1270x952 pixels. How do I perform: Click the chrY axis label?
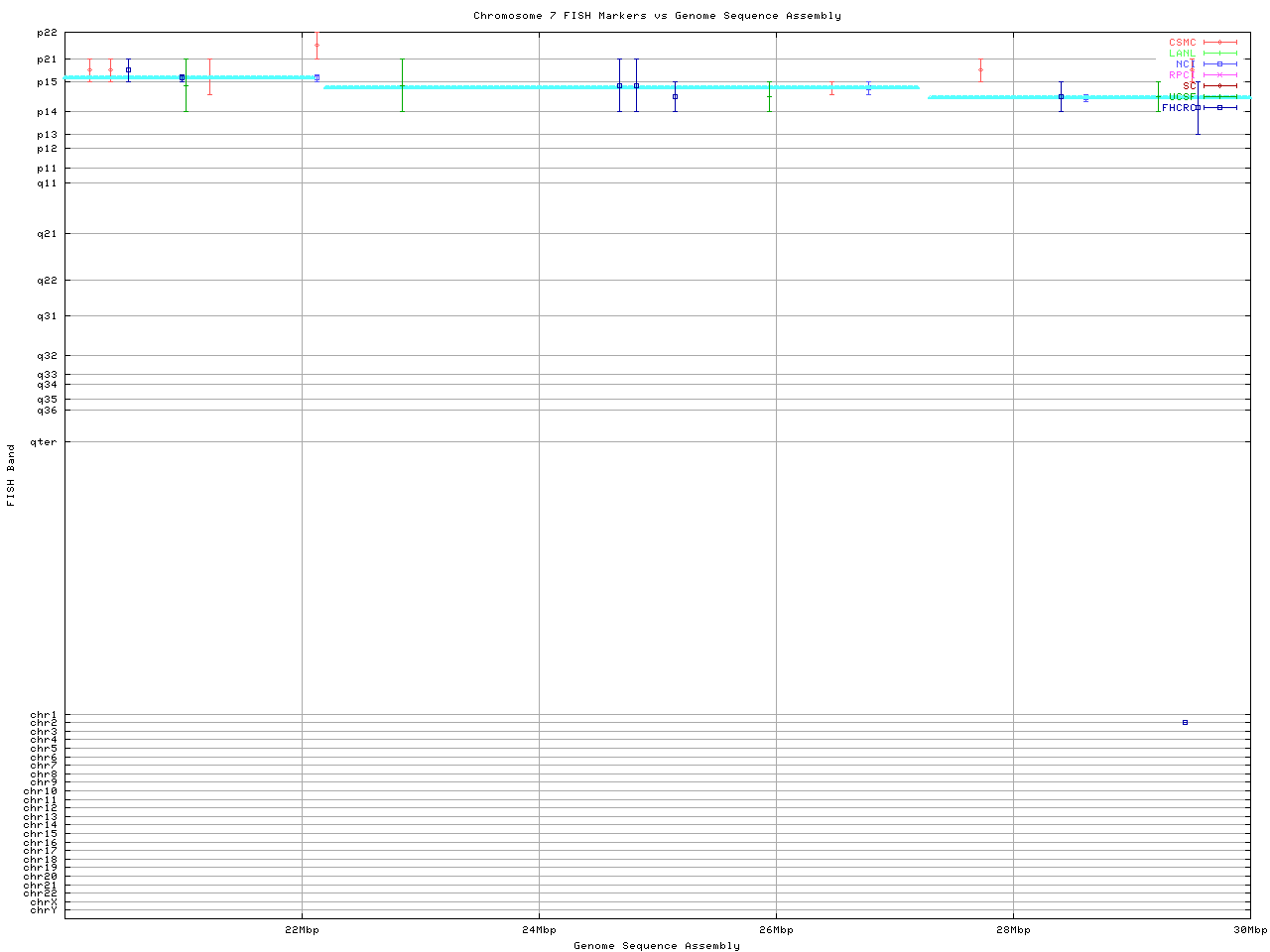(44, 910)
